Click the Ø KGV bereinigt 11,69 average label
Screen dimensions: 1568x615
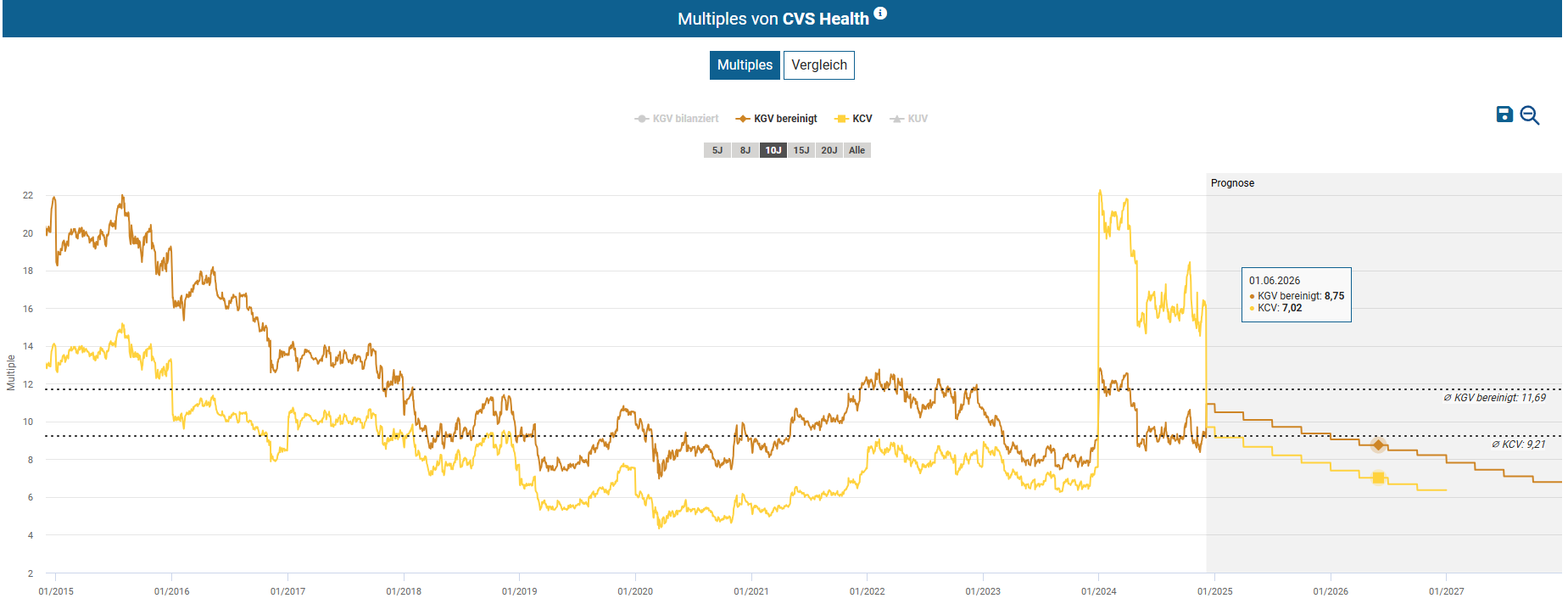click(x=1494, y=398)
